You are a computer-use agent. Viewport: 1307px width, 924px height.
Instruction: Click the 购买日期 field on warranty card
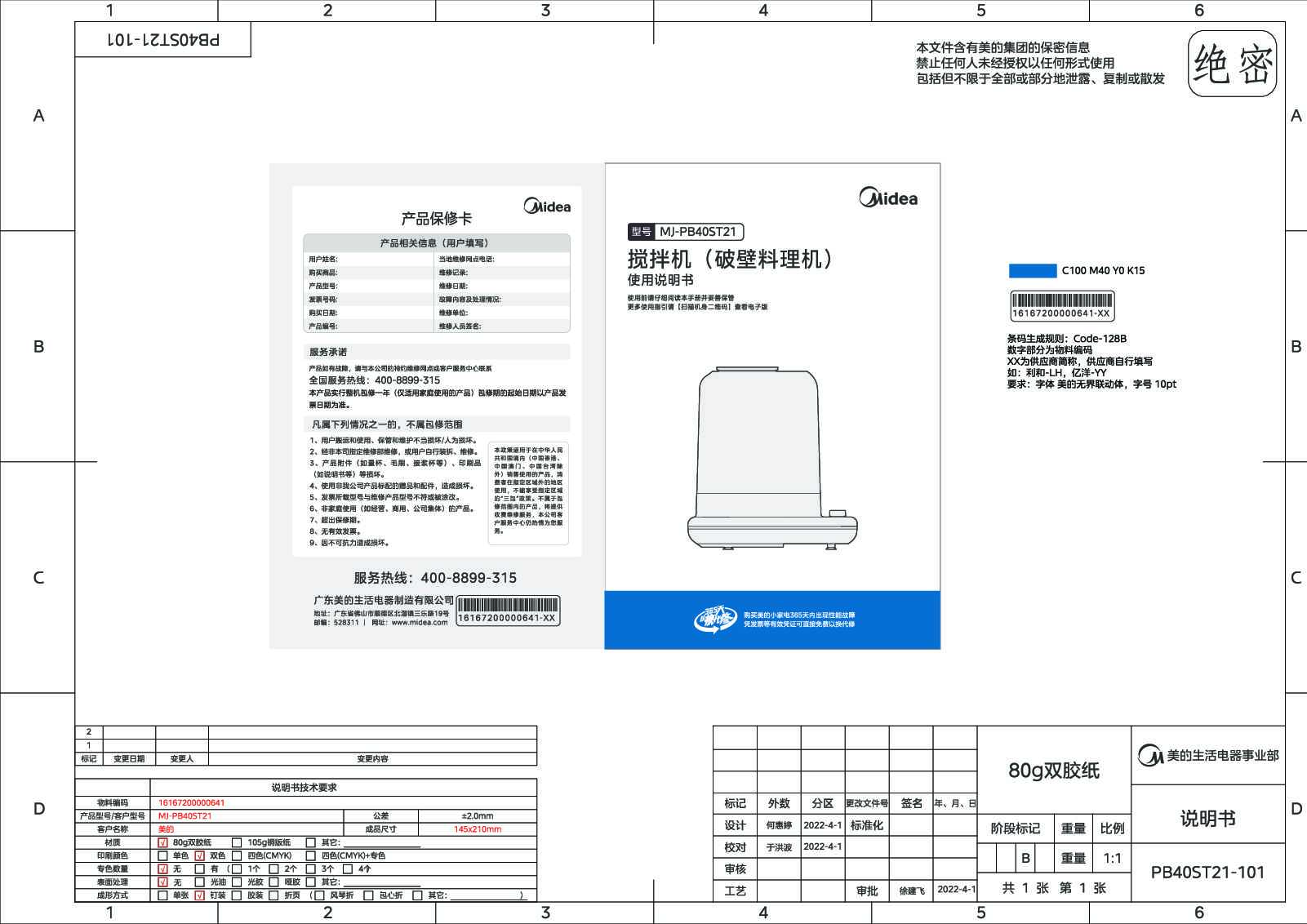point(370,313)
